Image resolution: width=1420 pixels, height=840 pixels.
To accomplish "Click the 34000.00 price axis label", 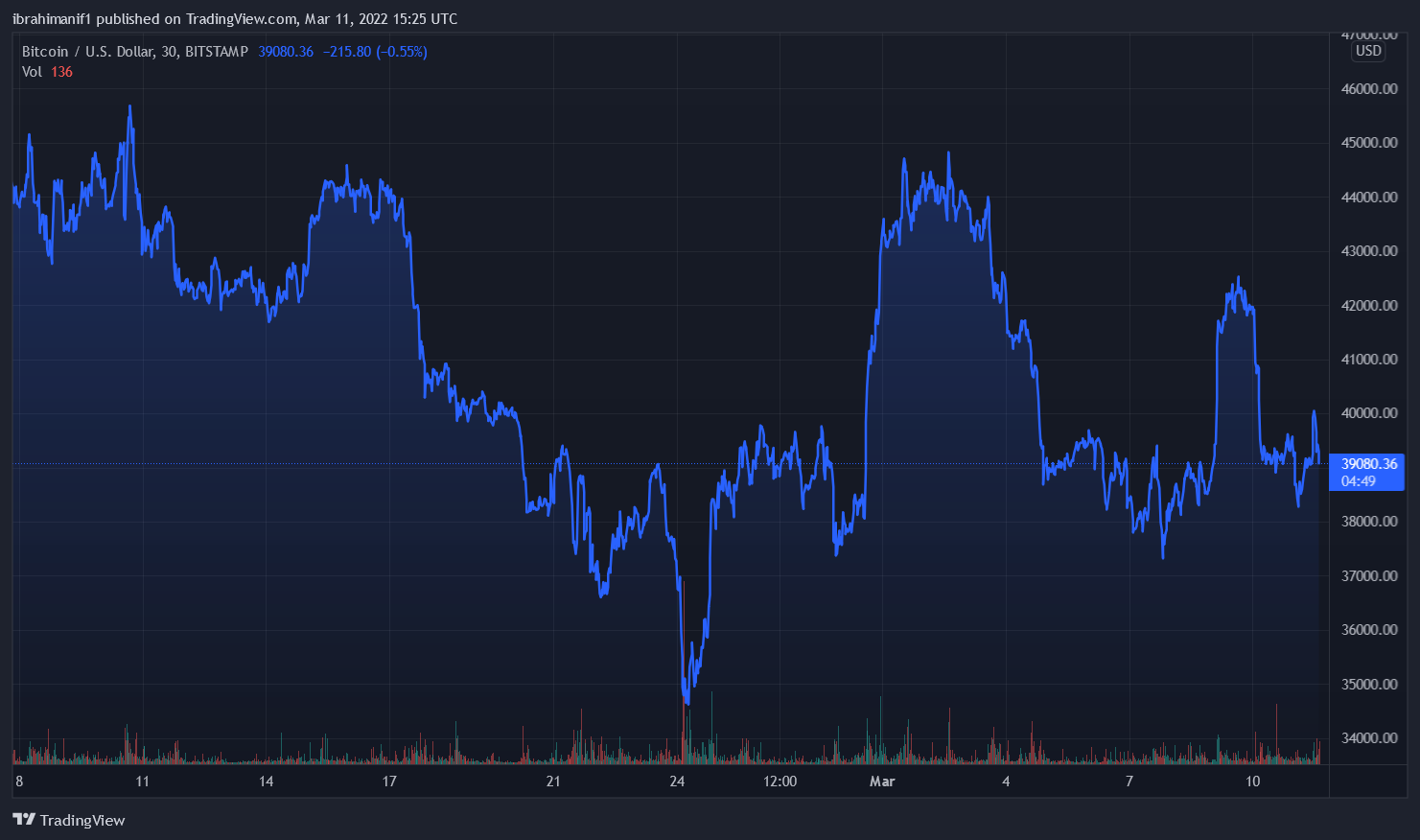I will [1368, 738].
